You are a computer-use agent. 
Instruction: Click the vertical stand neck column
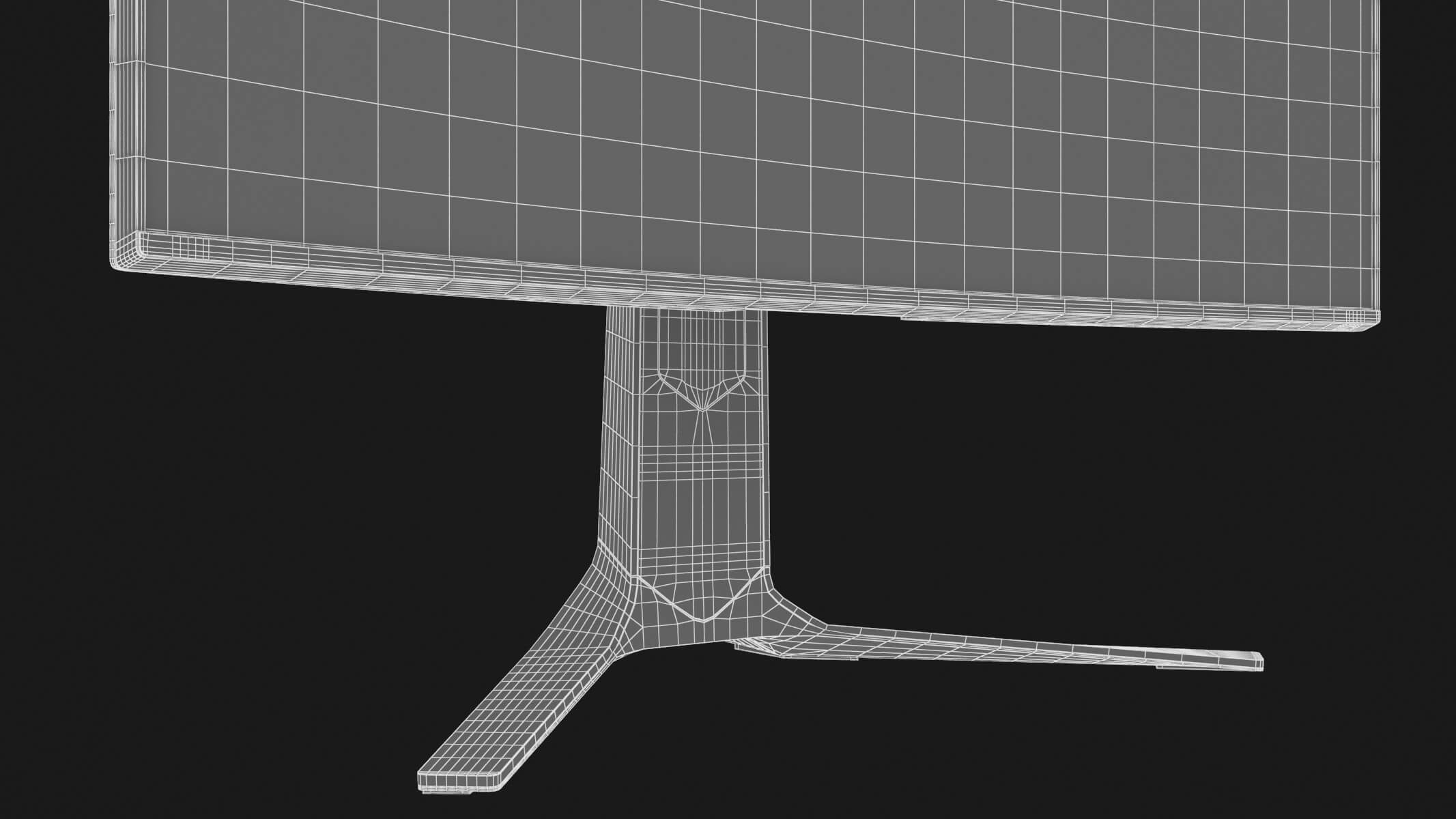point(685,444)
